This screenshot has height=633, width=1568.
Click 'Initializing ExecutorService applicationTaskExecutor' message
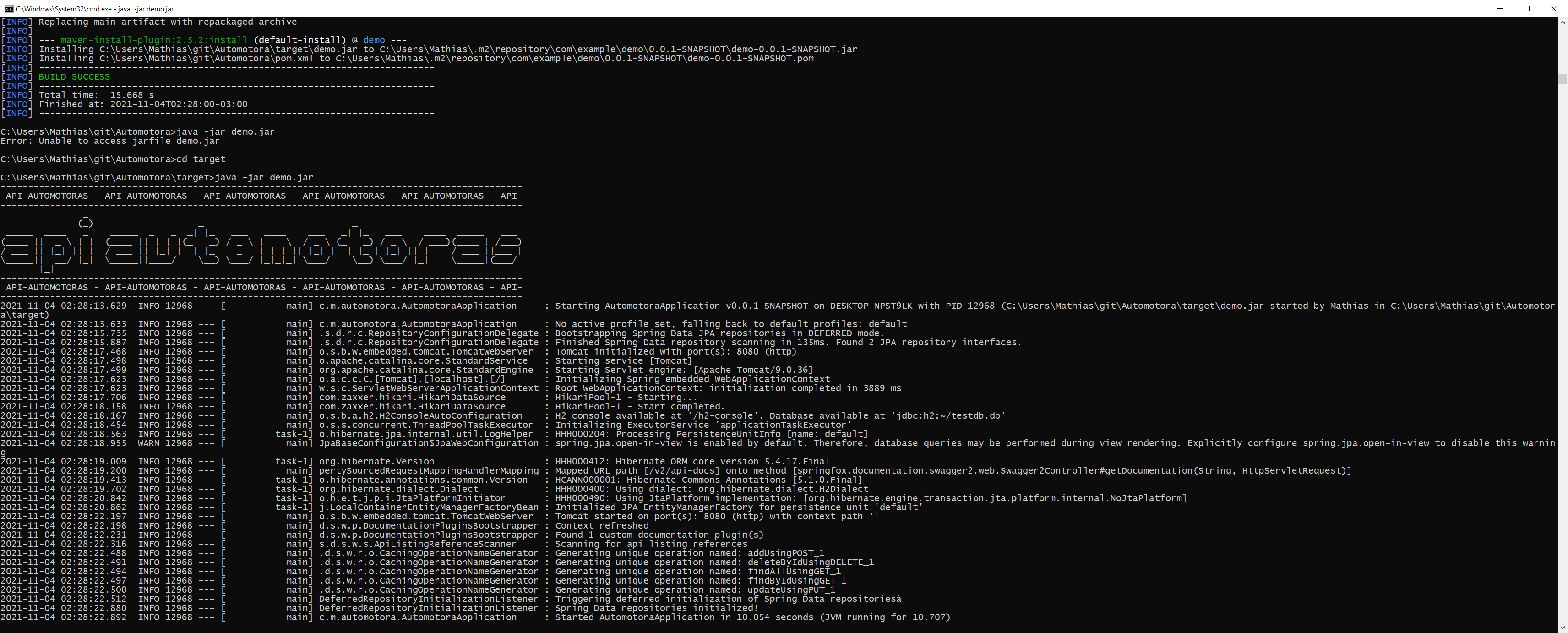click(703, 425)
